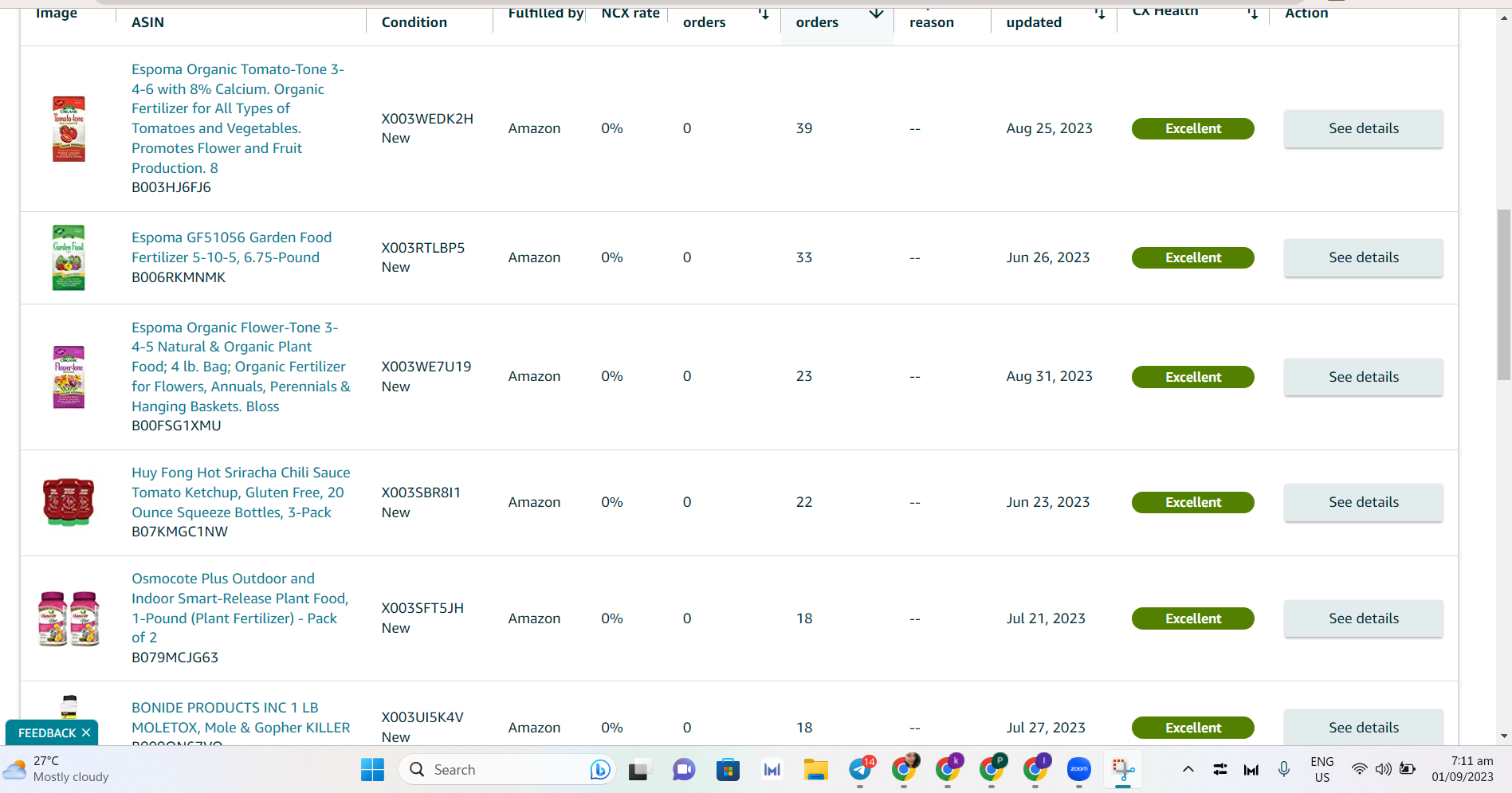Click SKU text X003SFT5JH
This screenshot has width=1512, height=793.
(422, 608)
